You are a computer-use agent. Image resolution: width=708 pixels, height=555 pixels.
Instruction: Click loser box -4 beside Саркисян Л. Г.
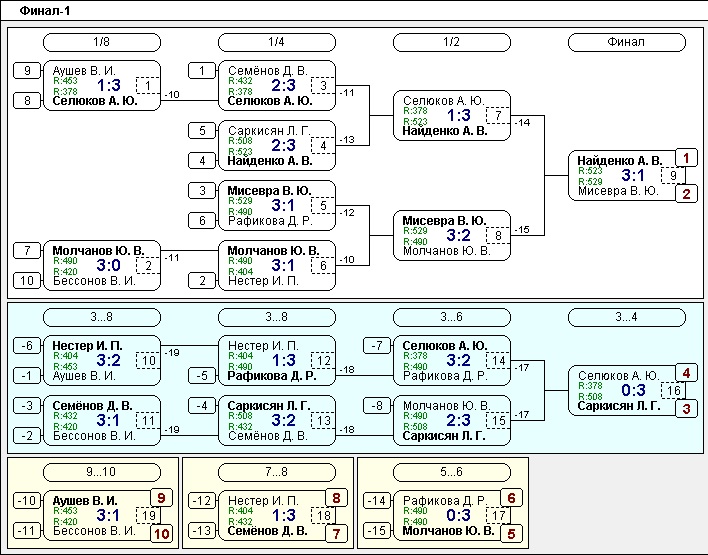coord(202,406)
